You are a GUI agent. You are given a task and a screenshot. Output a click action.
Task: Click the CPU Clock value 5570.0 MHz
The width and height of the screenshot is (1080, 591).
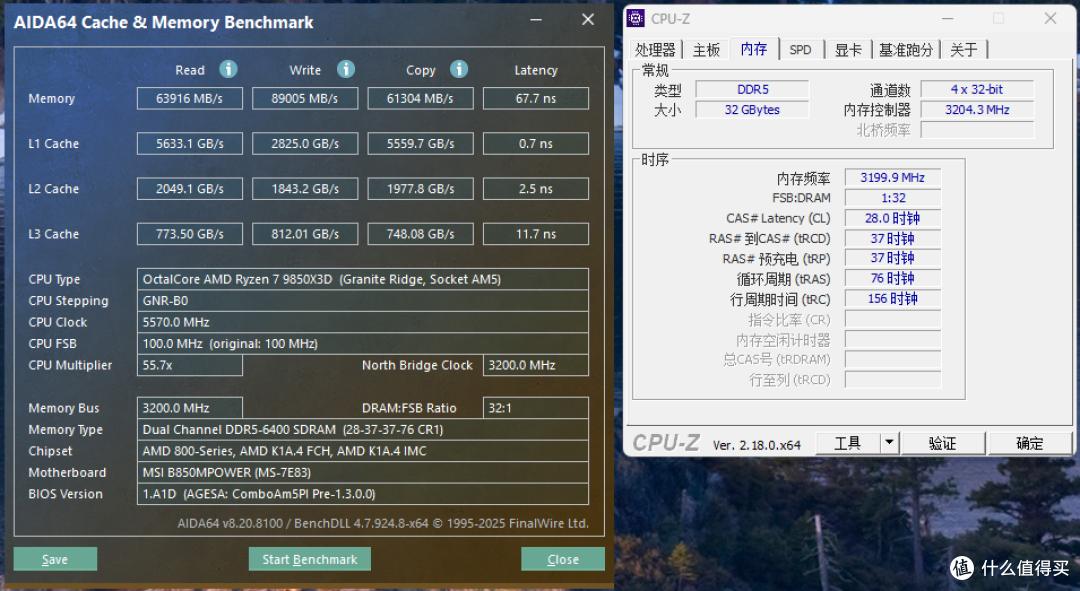coord(363,322)
